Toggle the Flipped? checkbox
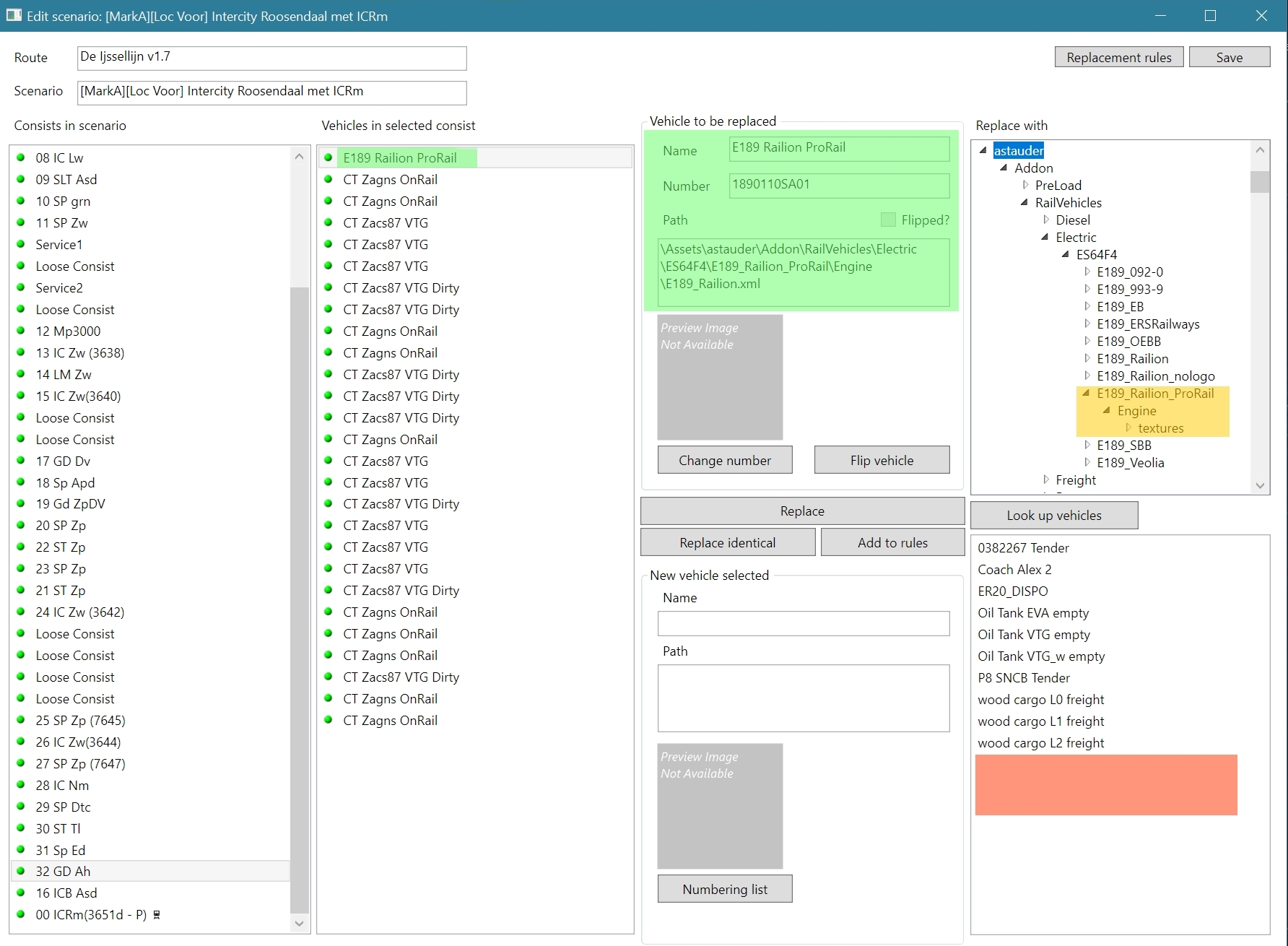This screenshot has height=946, width=1288. click(888, 220)
